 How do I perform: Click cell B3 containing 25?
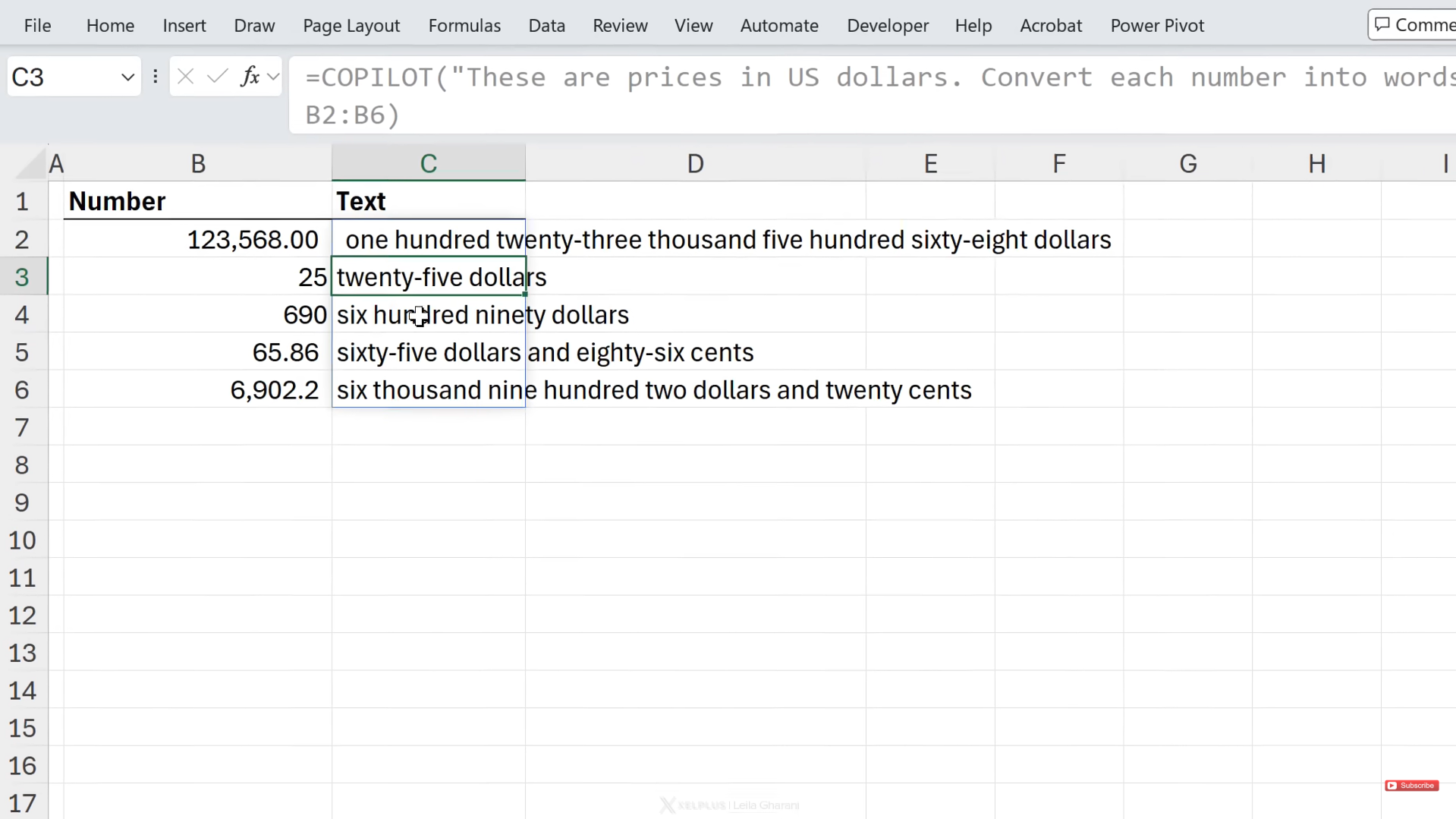point(198,277)
